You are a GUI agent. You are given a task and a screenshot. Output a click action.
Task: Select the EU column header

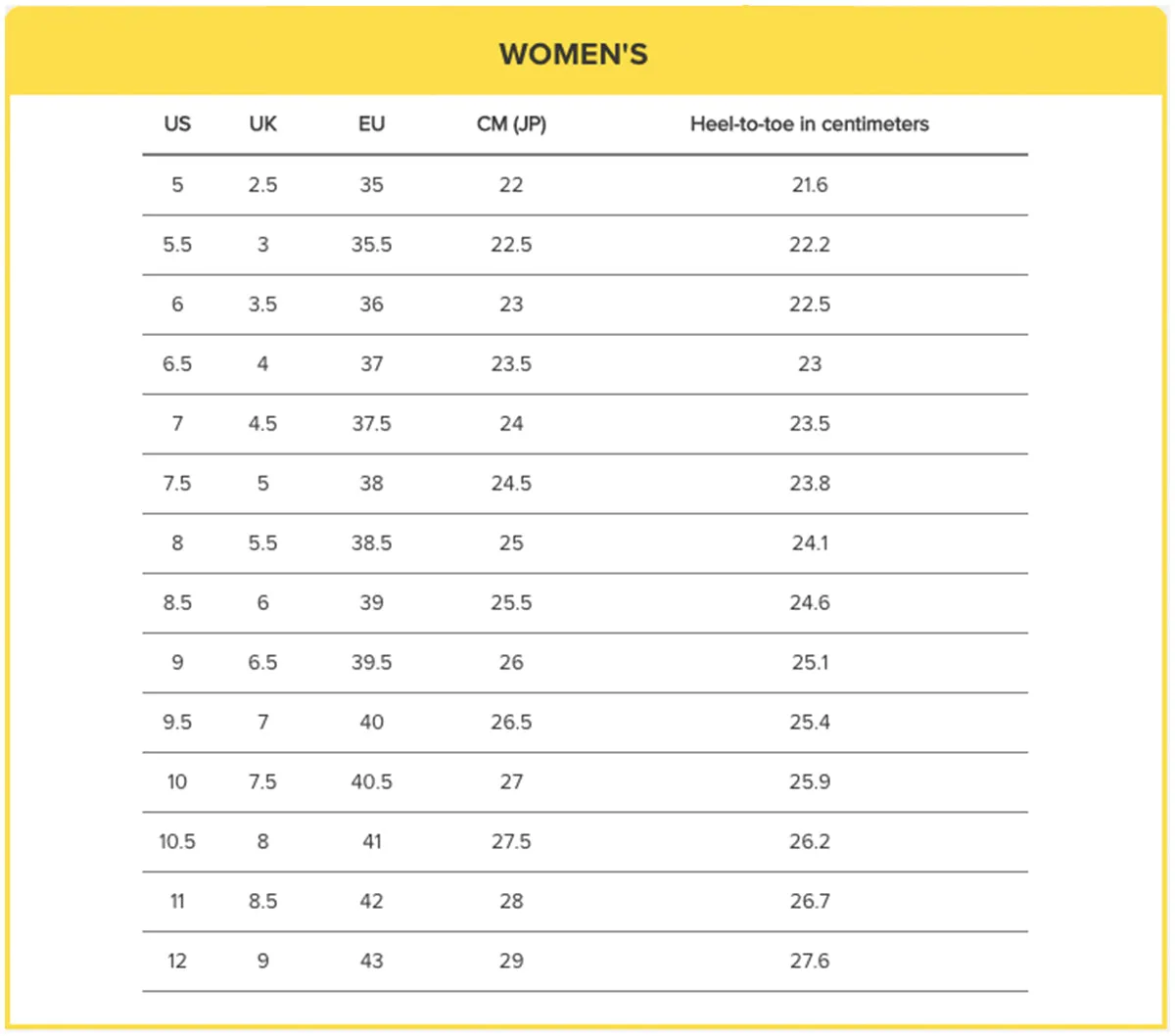coord(371,124)
